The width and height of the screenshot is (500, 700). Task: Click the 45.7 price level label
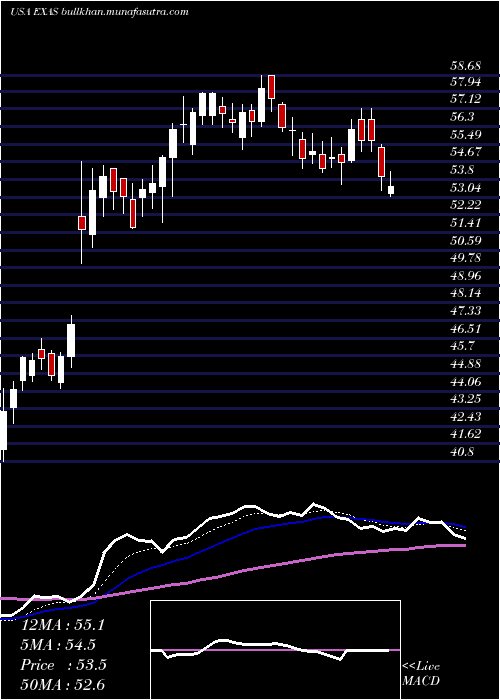(462, 346)
